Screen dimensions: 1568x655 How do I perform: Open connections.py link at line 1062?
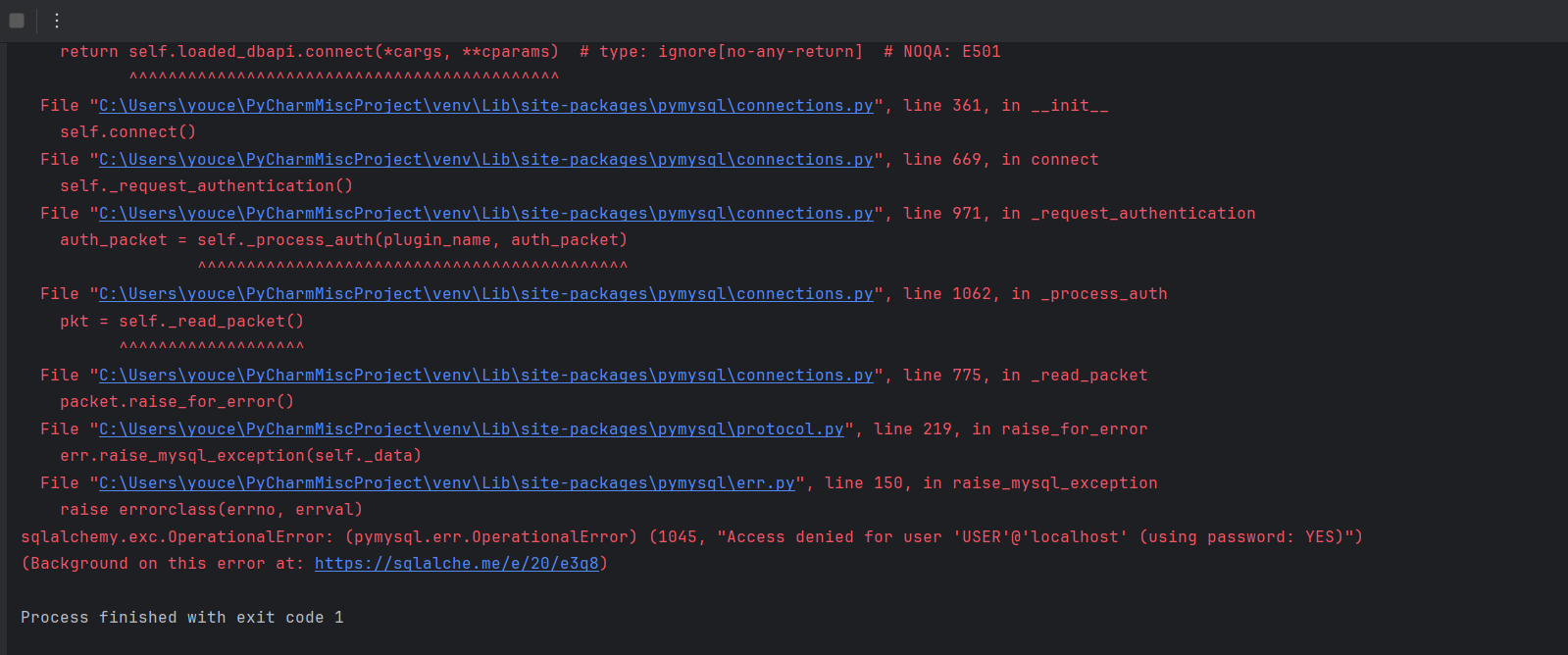485,294
